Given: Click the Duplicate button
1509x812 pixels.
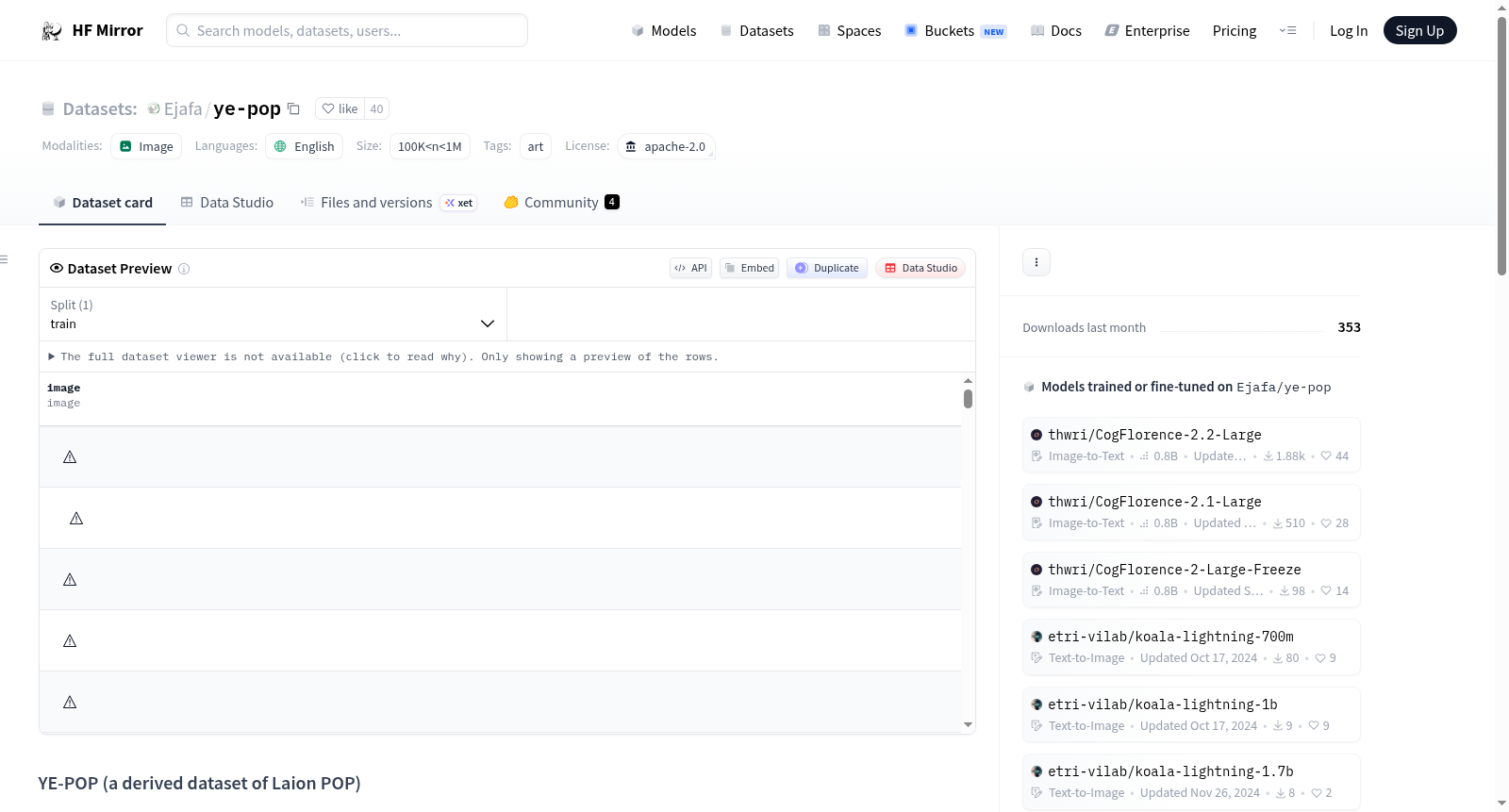Looking at the screenshot, I should coord(827,268).
